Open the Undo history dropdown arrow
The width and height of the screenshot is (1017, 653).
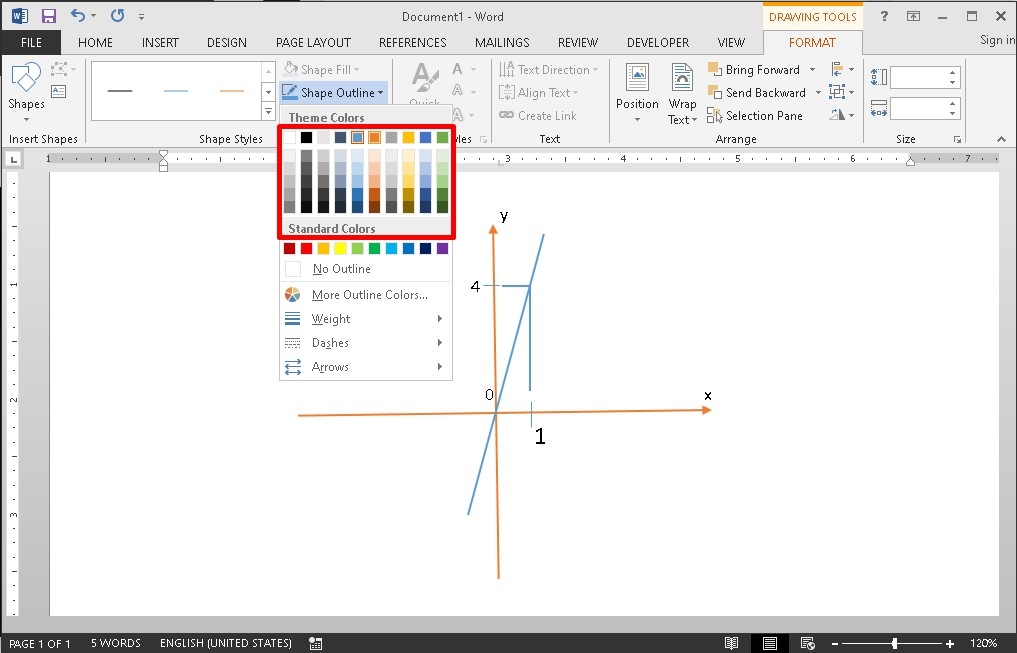[x=93, y=16]
